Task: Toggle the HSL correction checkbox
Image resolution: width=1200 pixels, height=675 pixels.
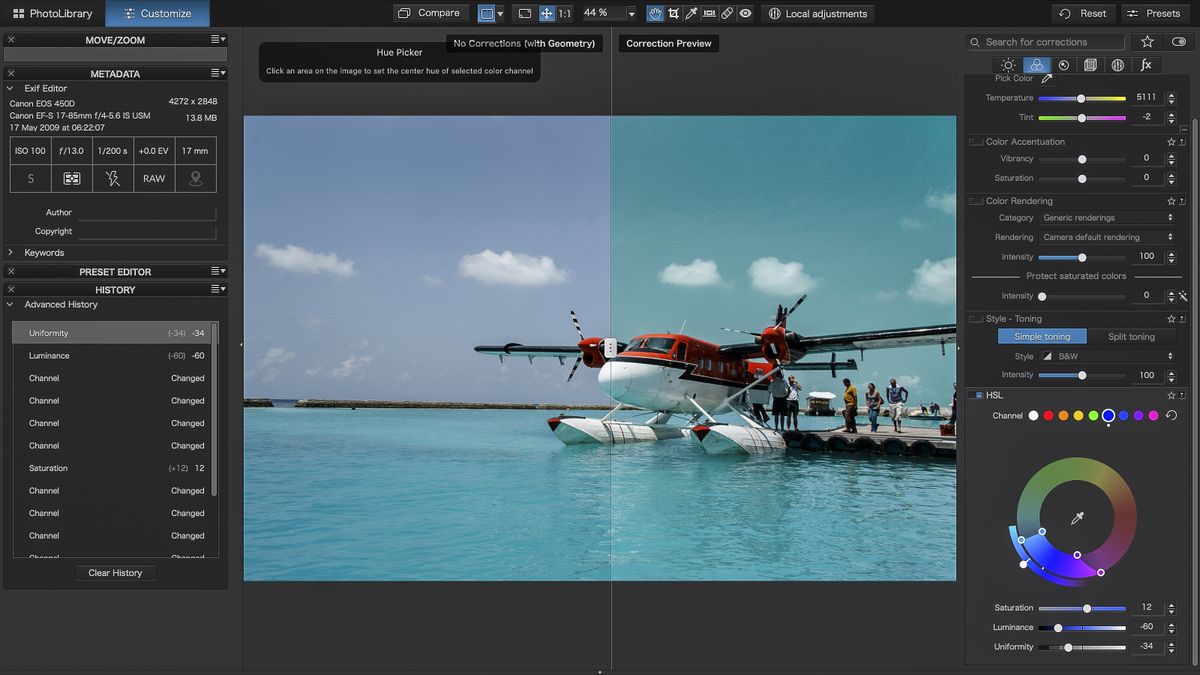Action: coord(977,395)
